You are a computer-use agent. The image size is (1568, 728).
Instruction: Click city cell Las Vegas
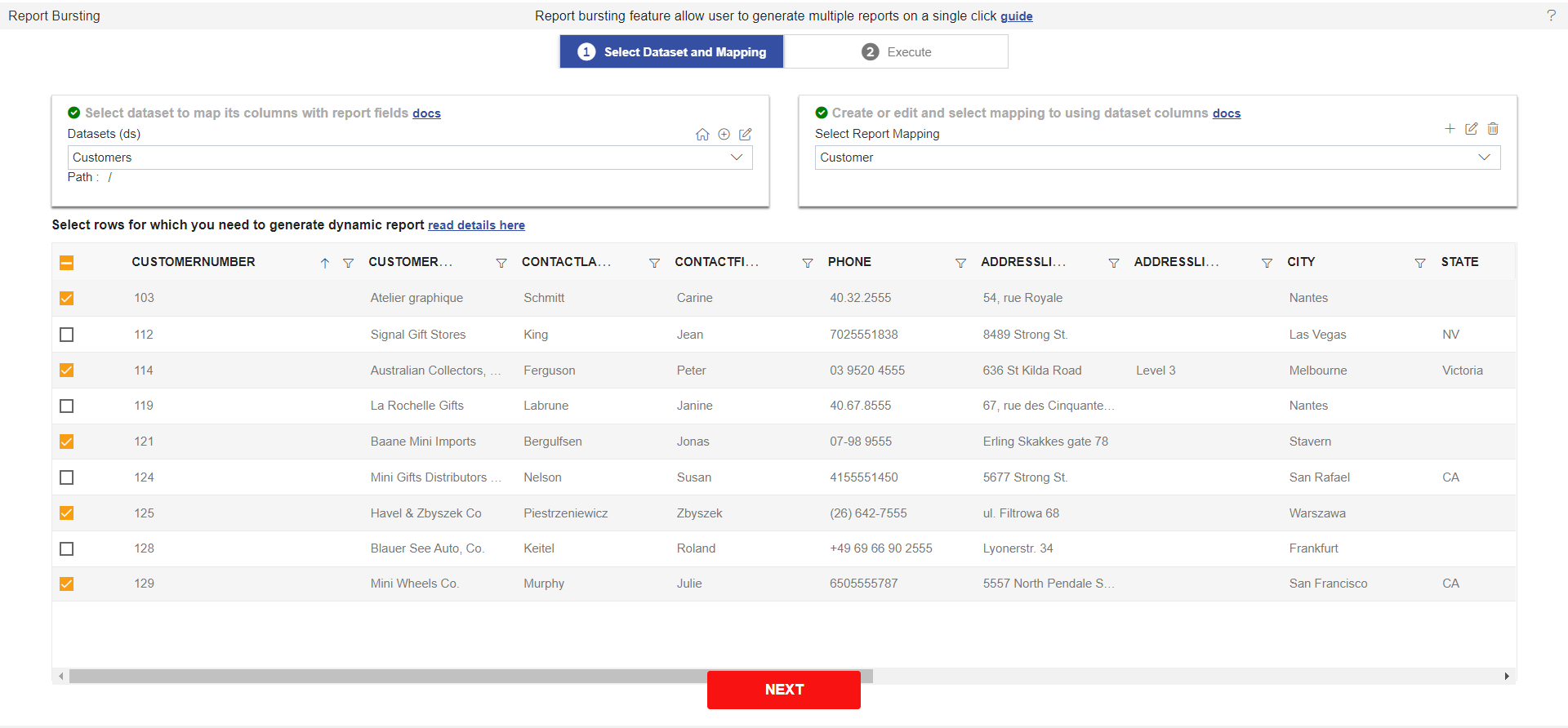[x=1318, y=335]
